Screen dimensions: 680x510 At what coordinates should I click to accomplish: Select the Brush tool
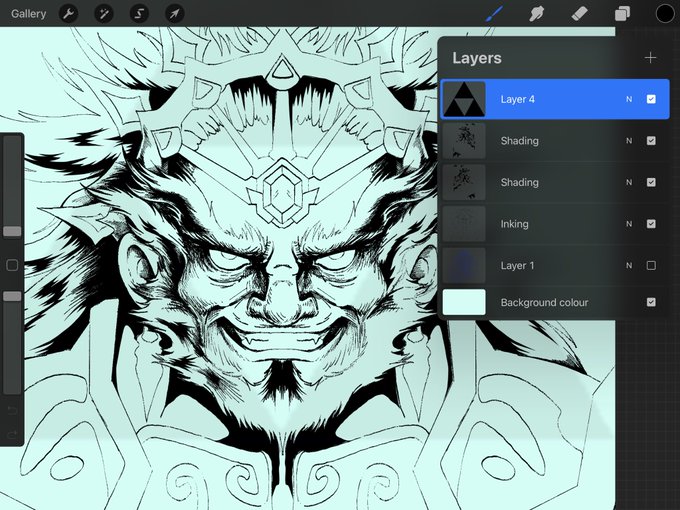click(495, 13)
